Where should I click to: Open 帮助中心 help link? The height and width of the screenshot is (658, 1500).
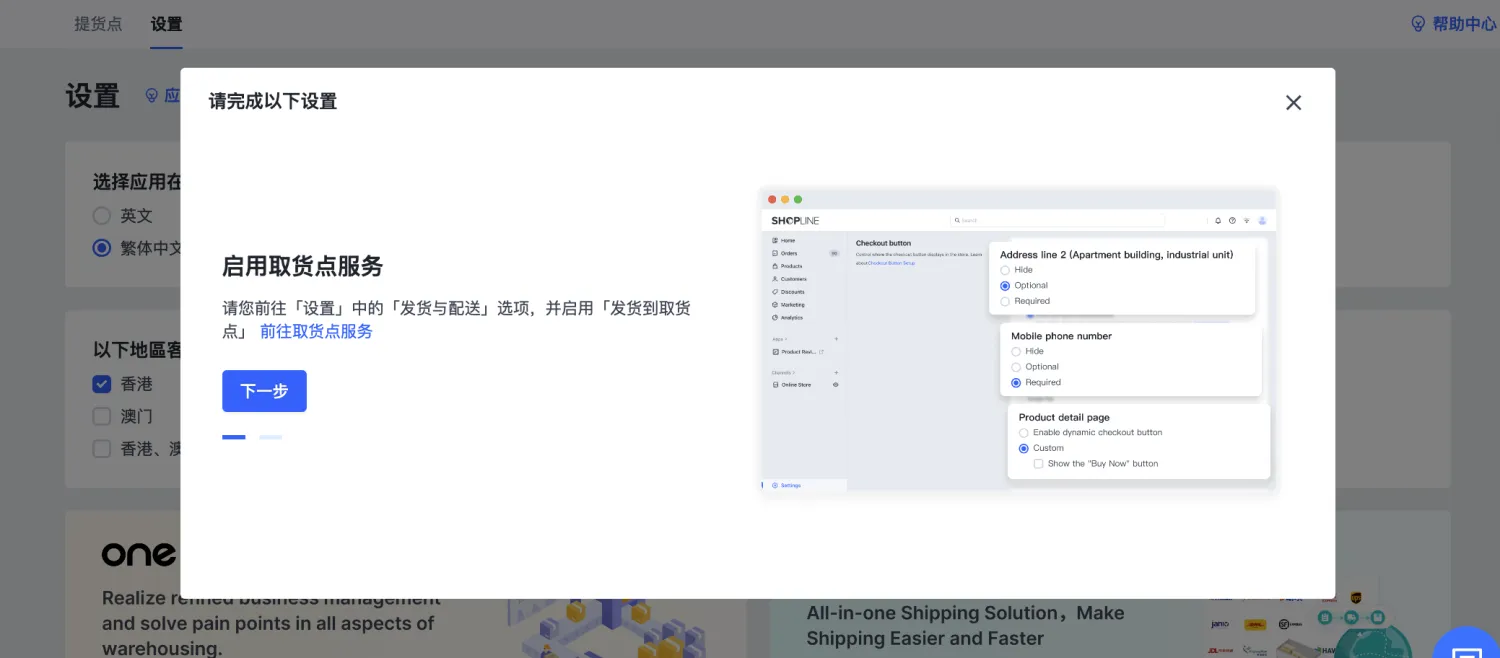(1464, 23)
